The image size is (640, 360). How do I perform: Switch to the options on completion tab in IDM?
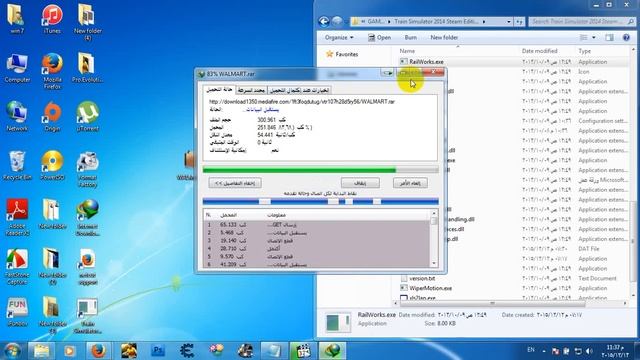click(299, 90)
